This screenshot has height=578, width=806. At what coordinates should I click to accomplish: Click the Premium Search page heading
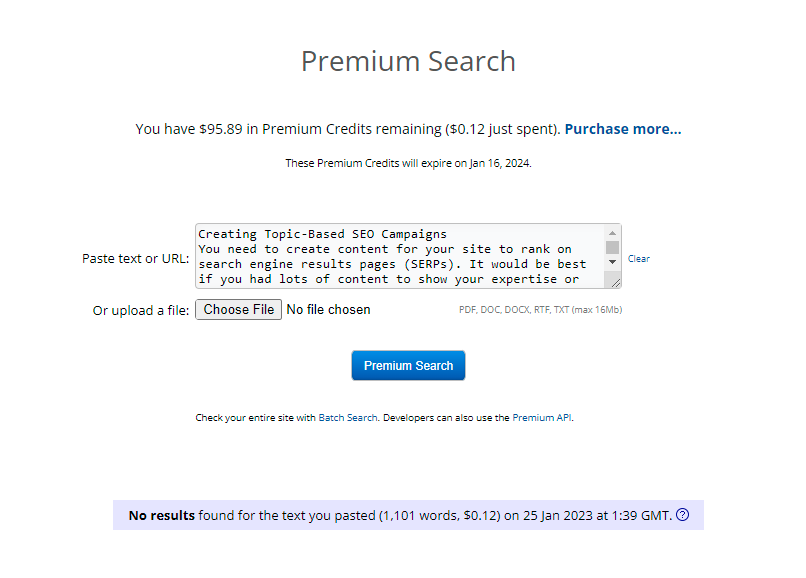[408, 61]
